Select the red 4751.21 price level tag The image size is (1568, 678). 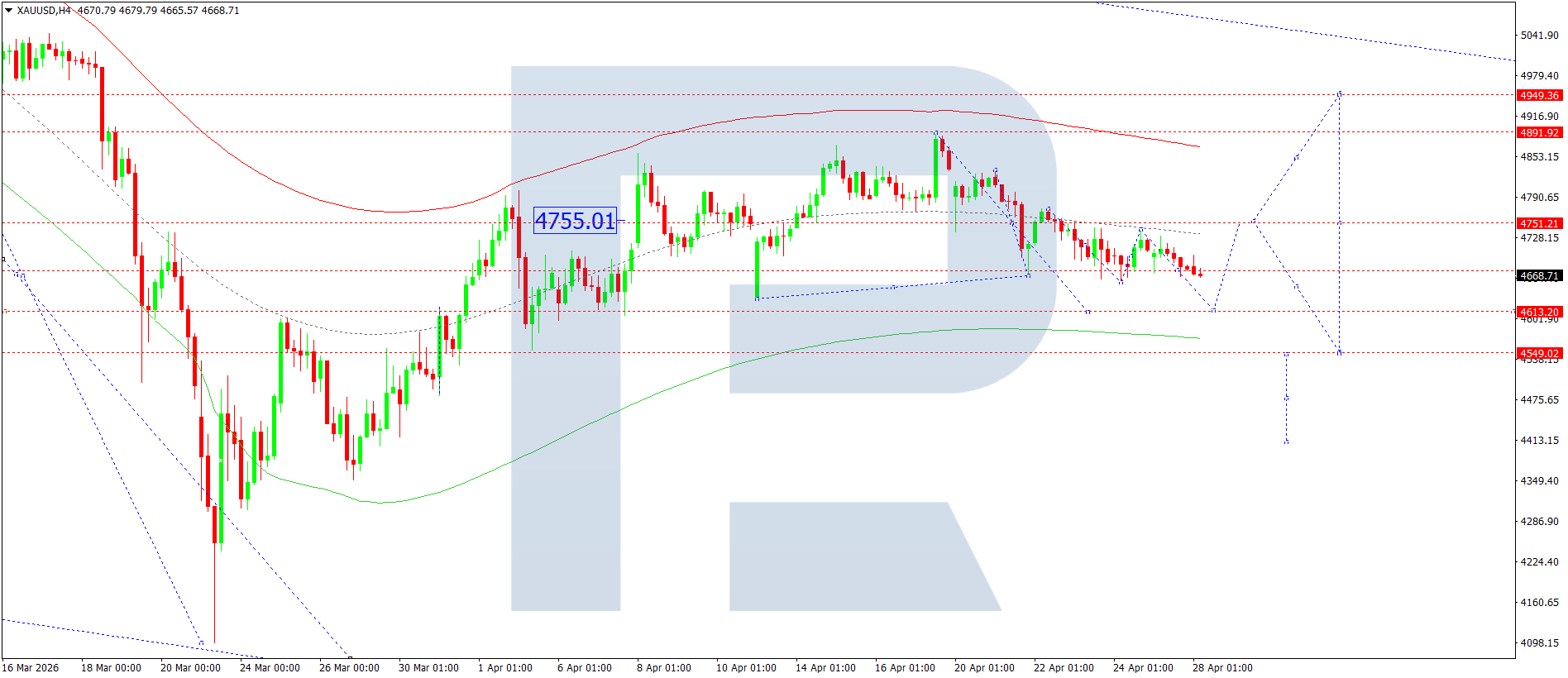pos(1538,223)
